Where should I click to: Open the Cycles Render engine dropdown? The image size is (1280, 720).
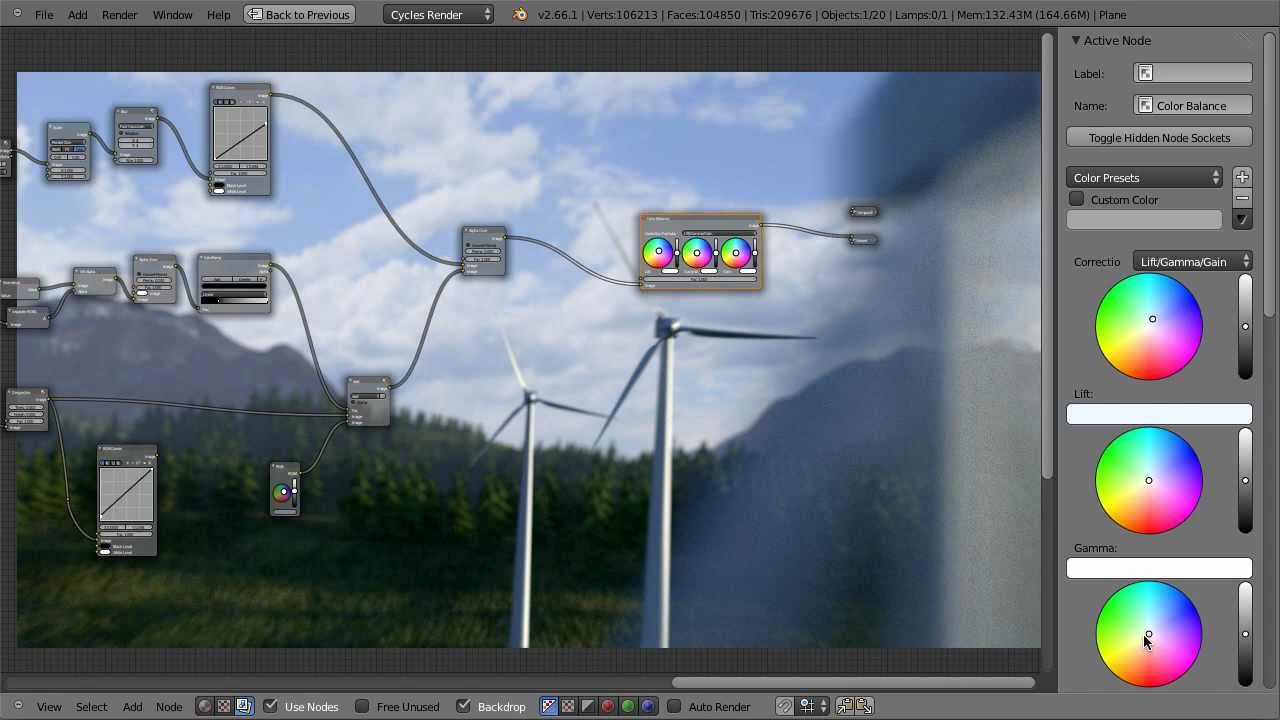click(x=439, y=14)
